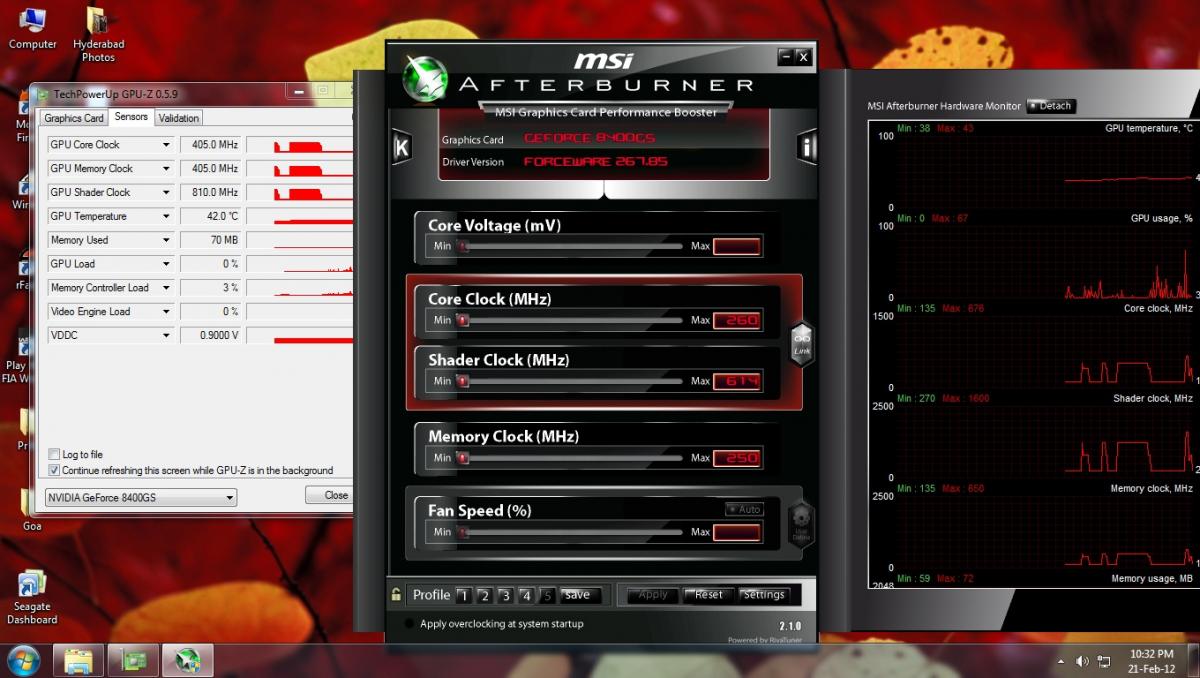Enable Apply overclocking at system startup
The height and width of the screenshot is (678, 1200).
[x=409, y=624]
